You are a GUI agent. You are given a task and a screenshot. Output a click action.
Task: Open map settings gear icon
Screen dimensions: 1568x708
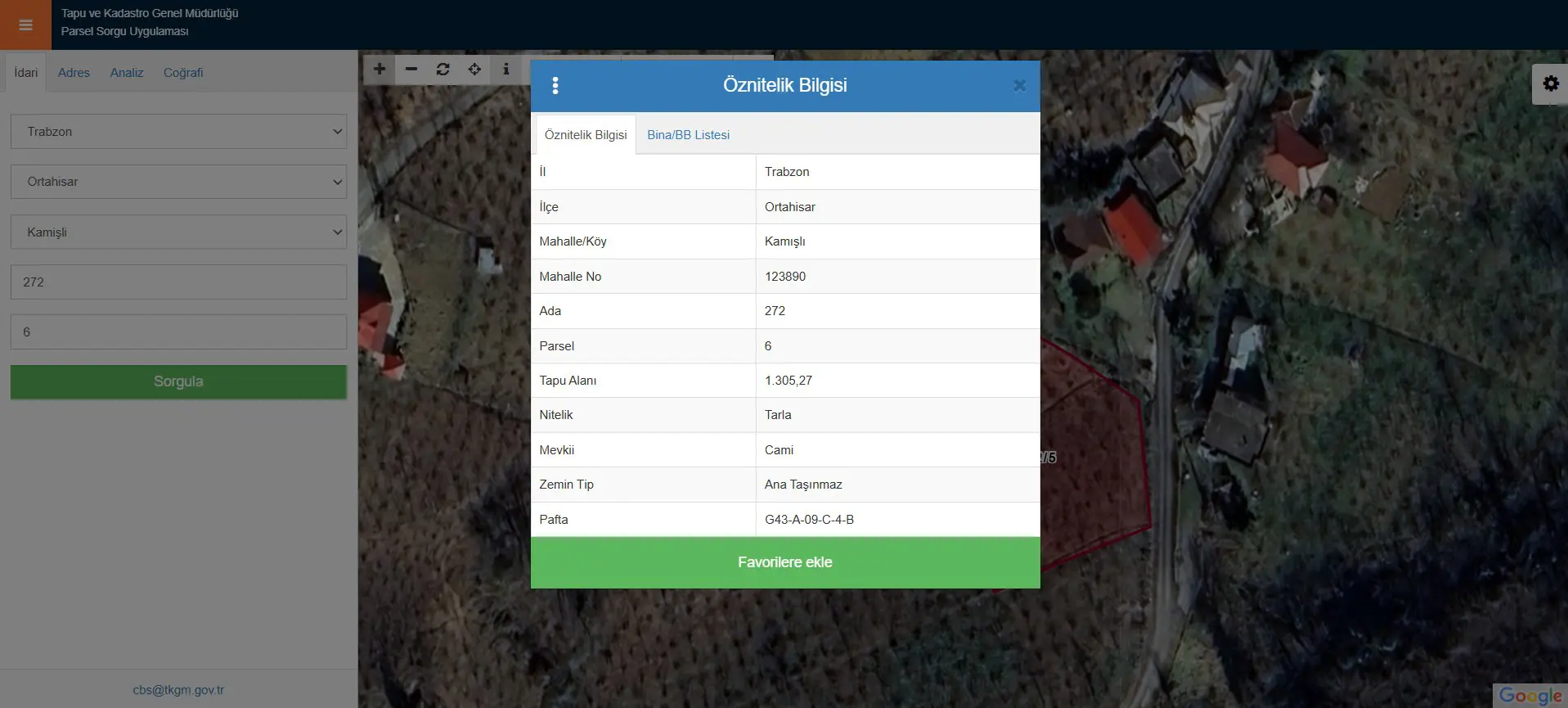point(1550,83)
